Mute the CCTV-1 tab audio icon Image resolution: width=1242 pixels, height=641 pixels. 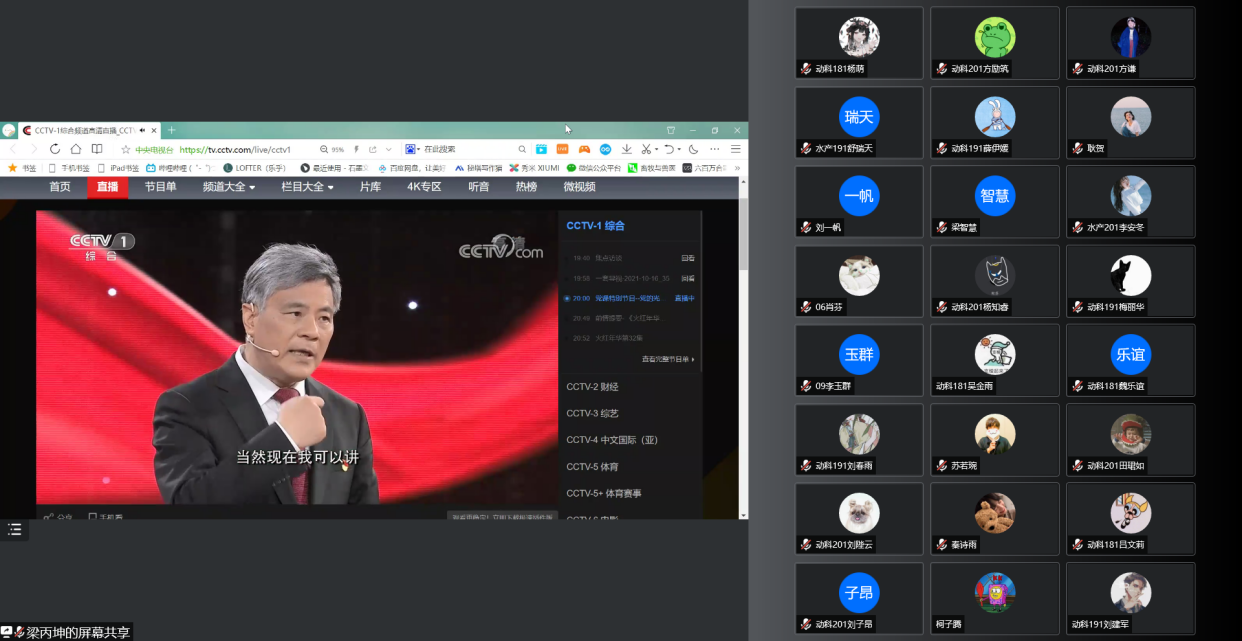pyautogui.click(x=142, y=130)
